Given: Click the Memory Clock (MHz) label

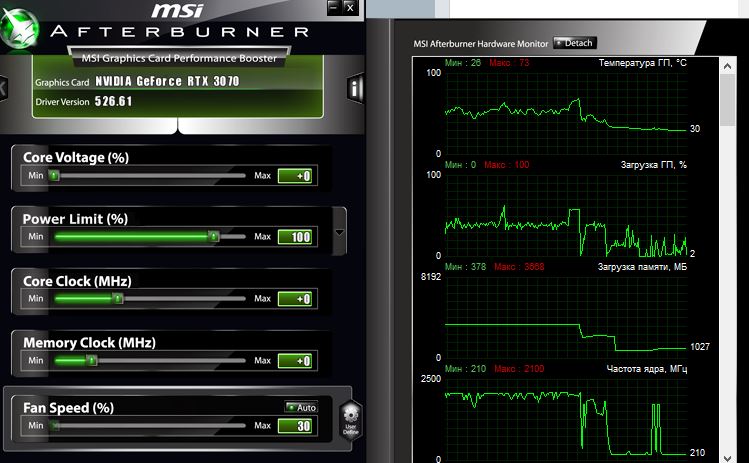Looking at the screenshot, I should point(89,343).
